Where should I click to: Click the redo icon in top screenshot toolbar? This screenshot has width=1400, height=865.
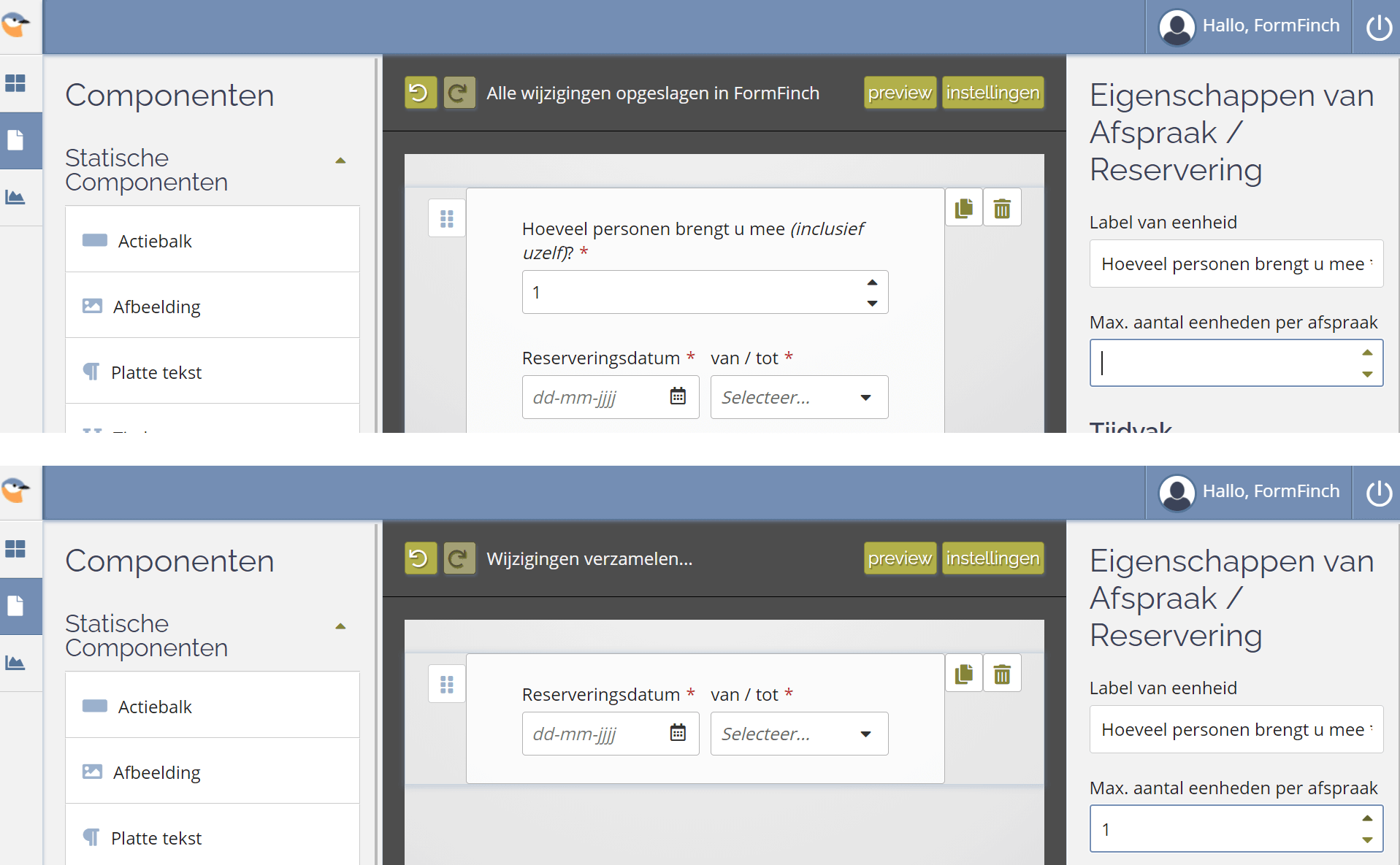click(x=459, y=93)
